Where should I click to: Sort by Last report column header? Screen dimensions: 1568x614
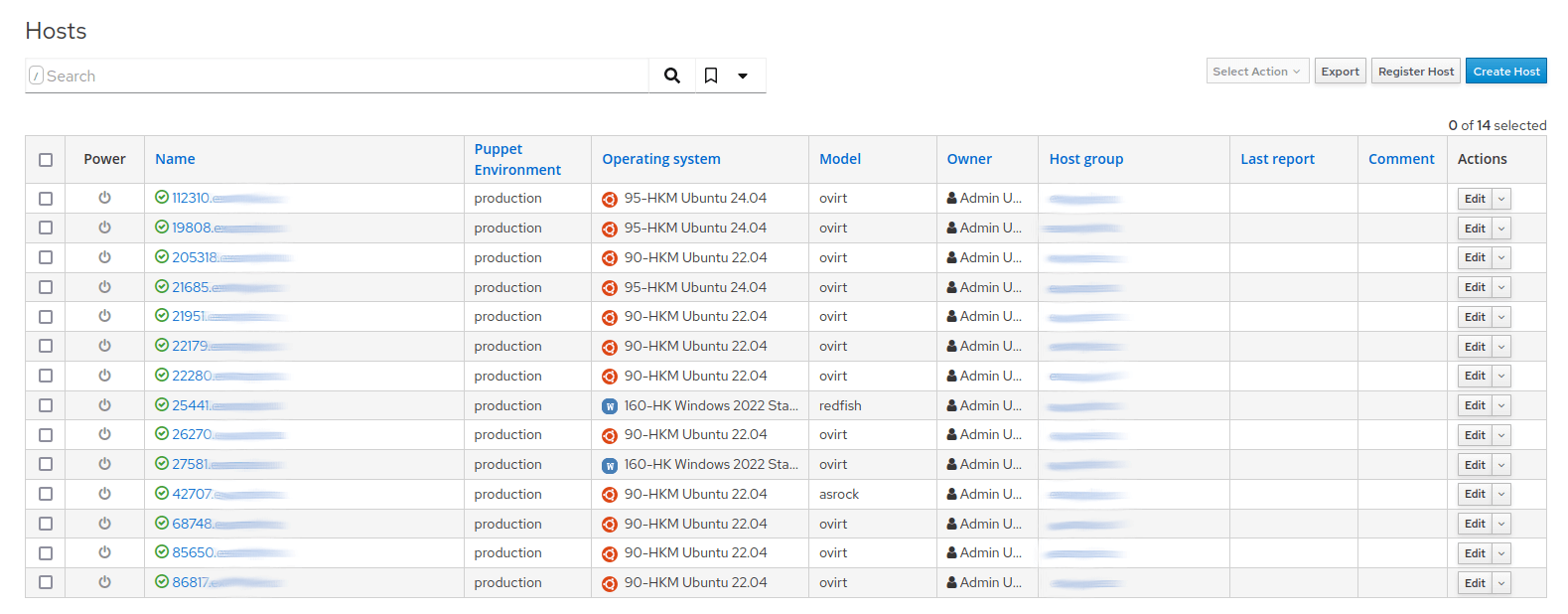pos(1277,159)
